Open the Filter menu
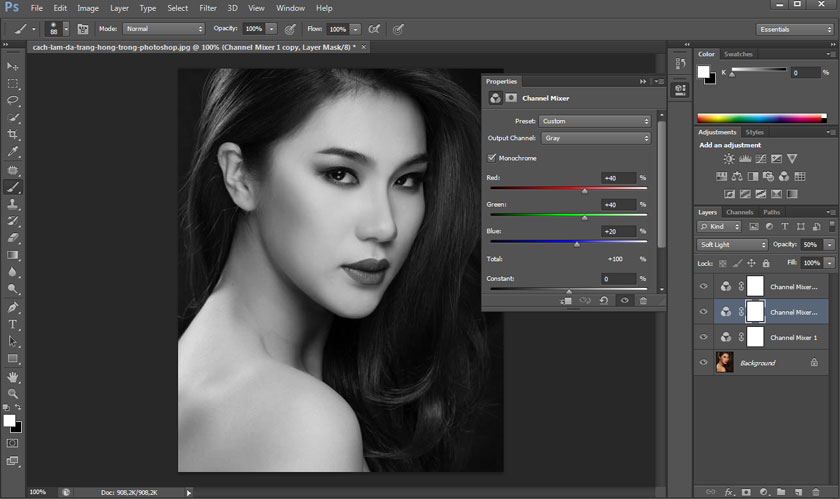The height and width of the screenshot is (499, 840). pos(207,8)
